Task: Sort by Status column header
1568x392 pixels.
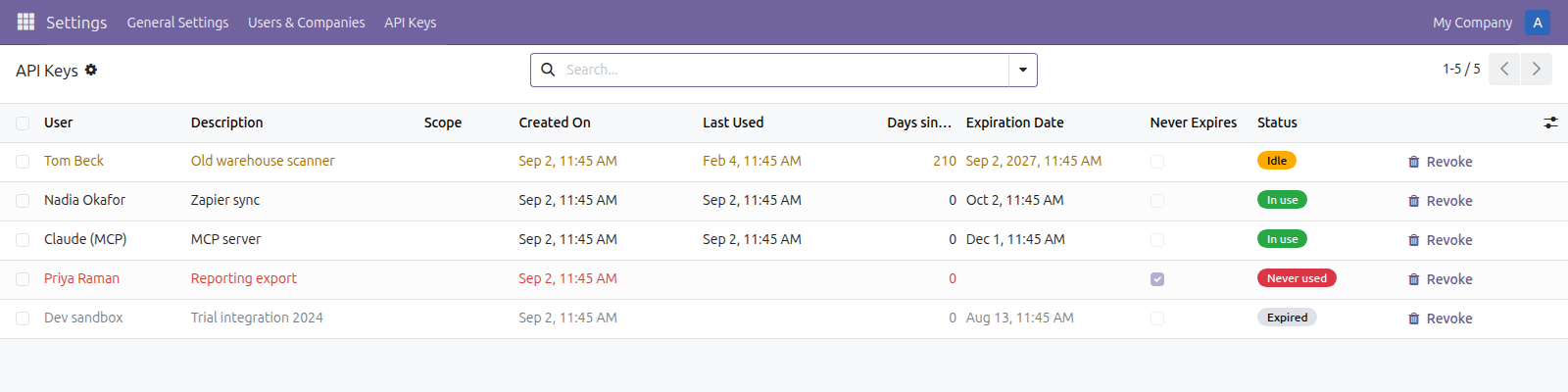Action: (1277, 122)
